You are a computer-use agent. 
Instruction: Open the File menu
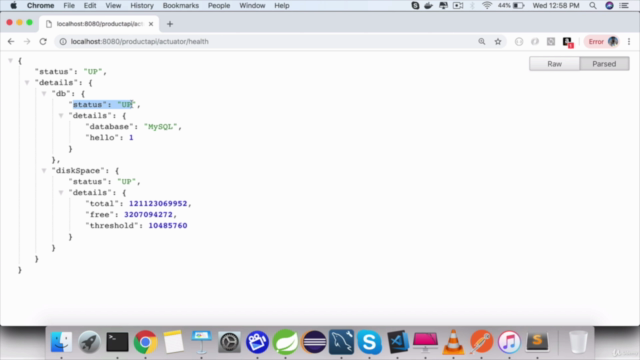69,6
